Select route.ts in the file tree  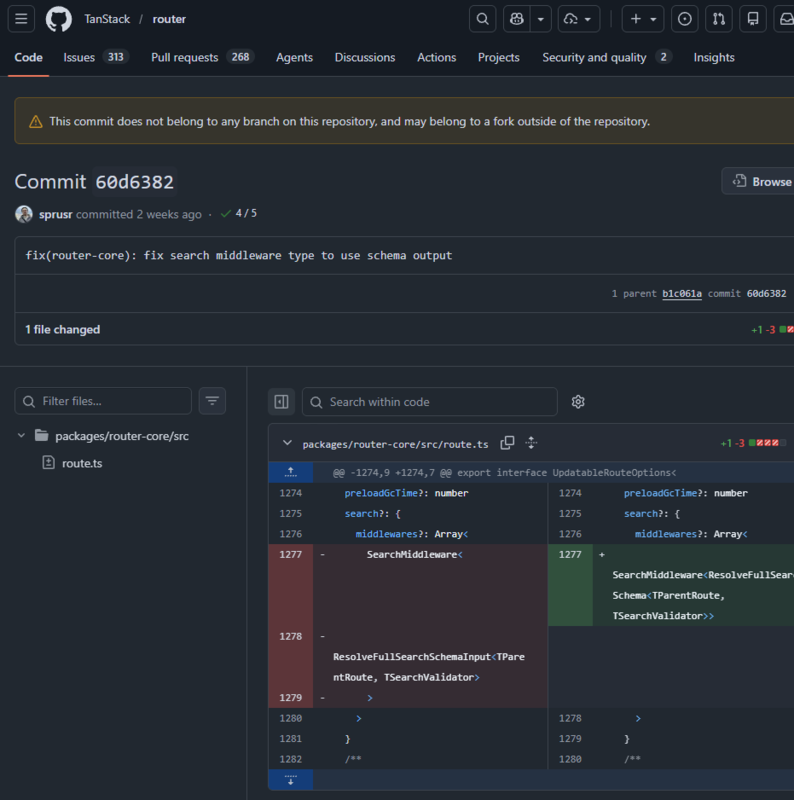click(x=82, y=463)
